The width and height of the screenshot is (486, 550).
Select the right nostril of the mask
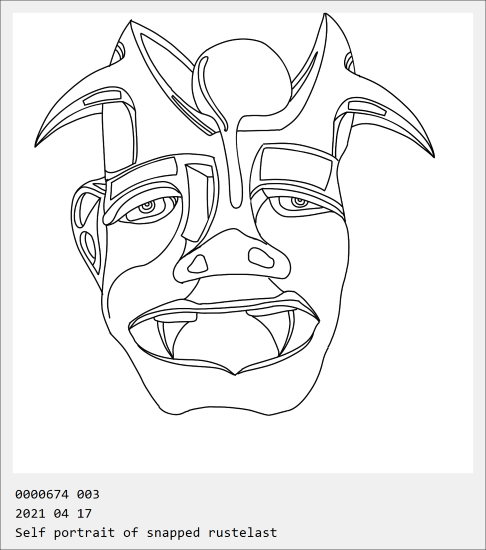[x=261, y=257]
